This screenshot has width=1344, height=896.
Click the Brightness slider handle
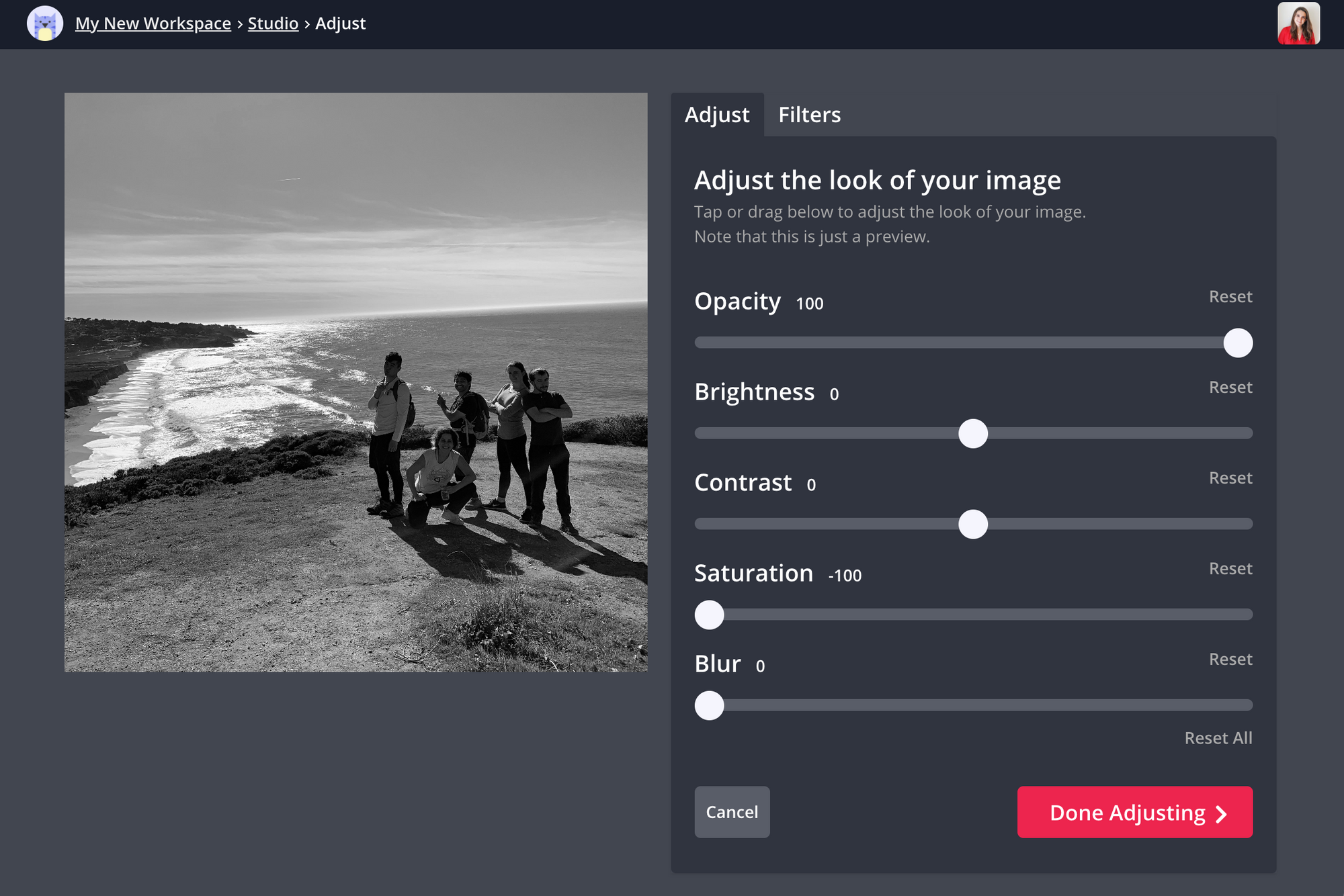point(973,434)
